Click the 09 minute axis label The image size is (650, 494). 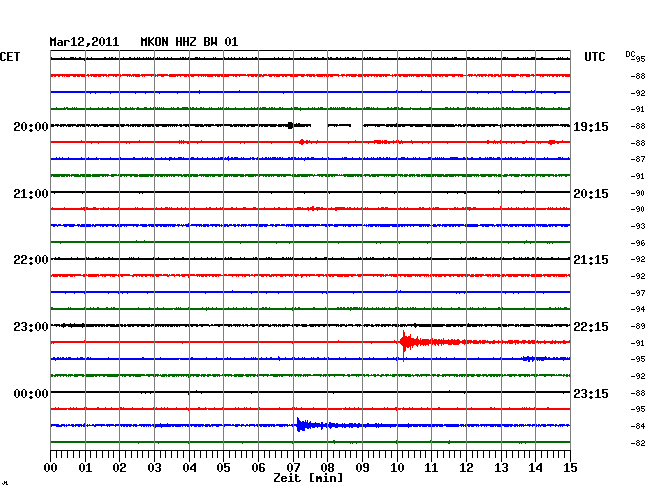362,467
